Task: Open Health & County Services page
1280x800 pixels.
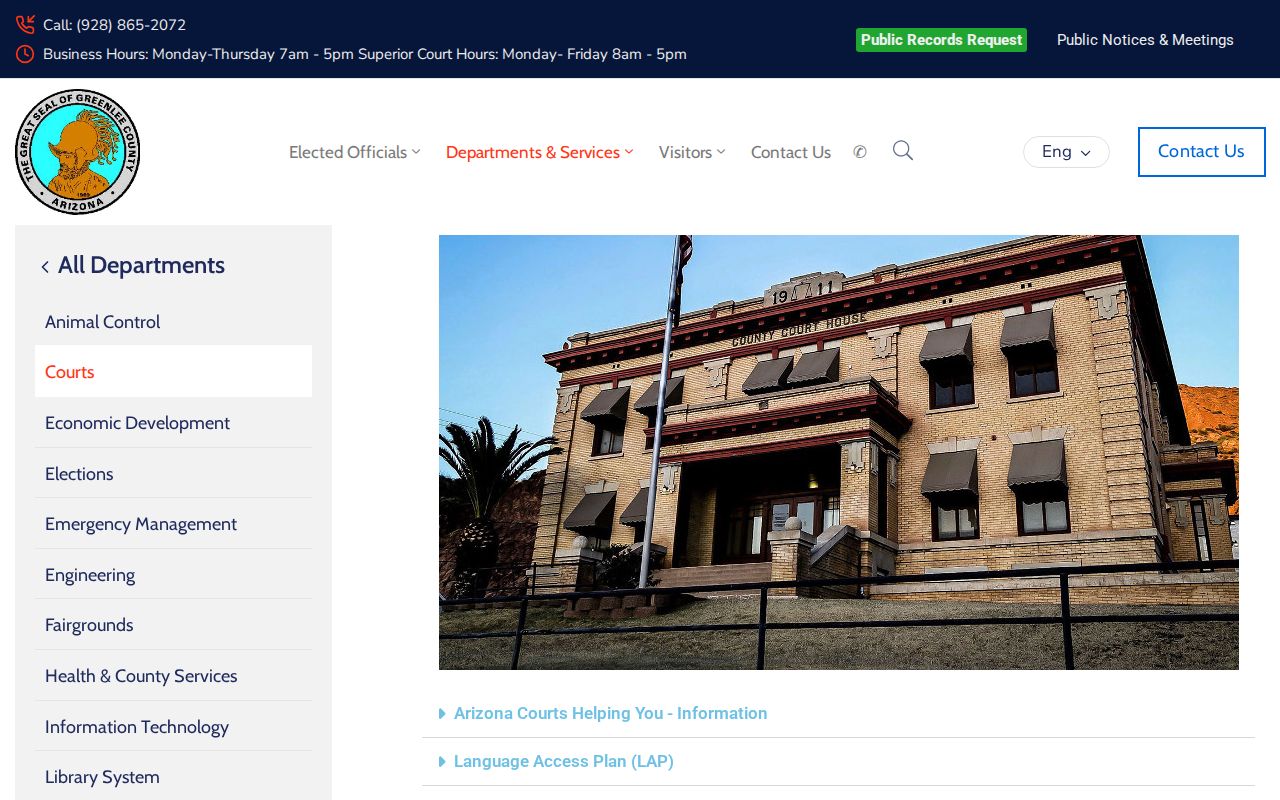Action: [173, 675]
